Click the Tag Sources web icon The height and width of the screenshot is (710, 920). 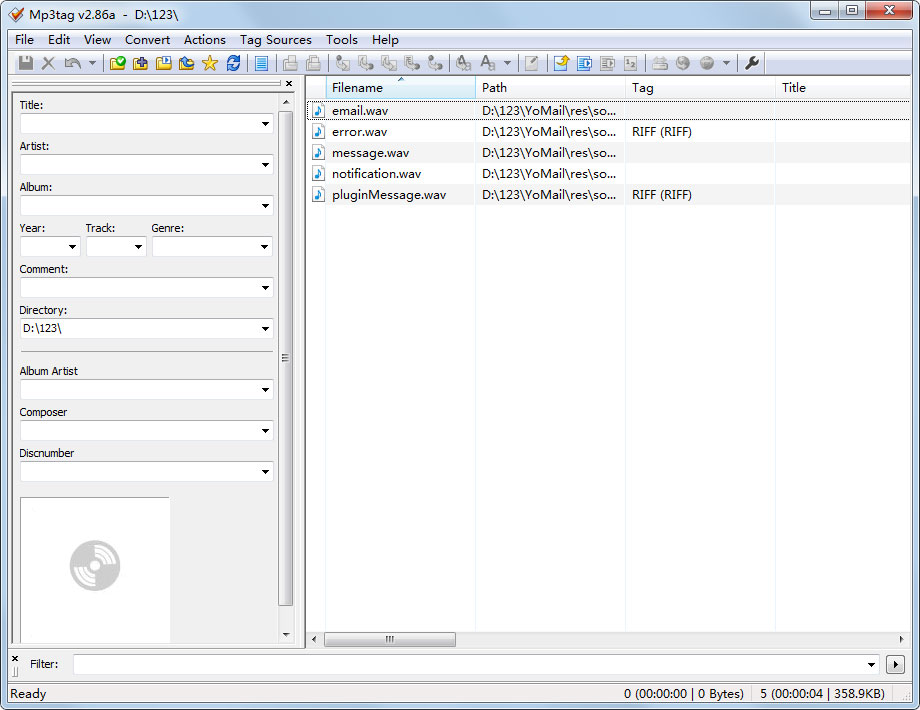point(707,63)
